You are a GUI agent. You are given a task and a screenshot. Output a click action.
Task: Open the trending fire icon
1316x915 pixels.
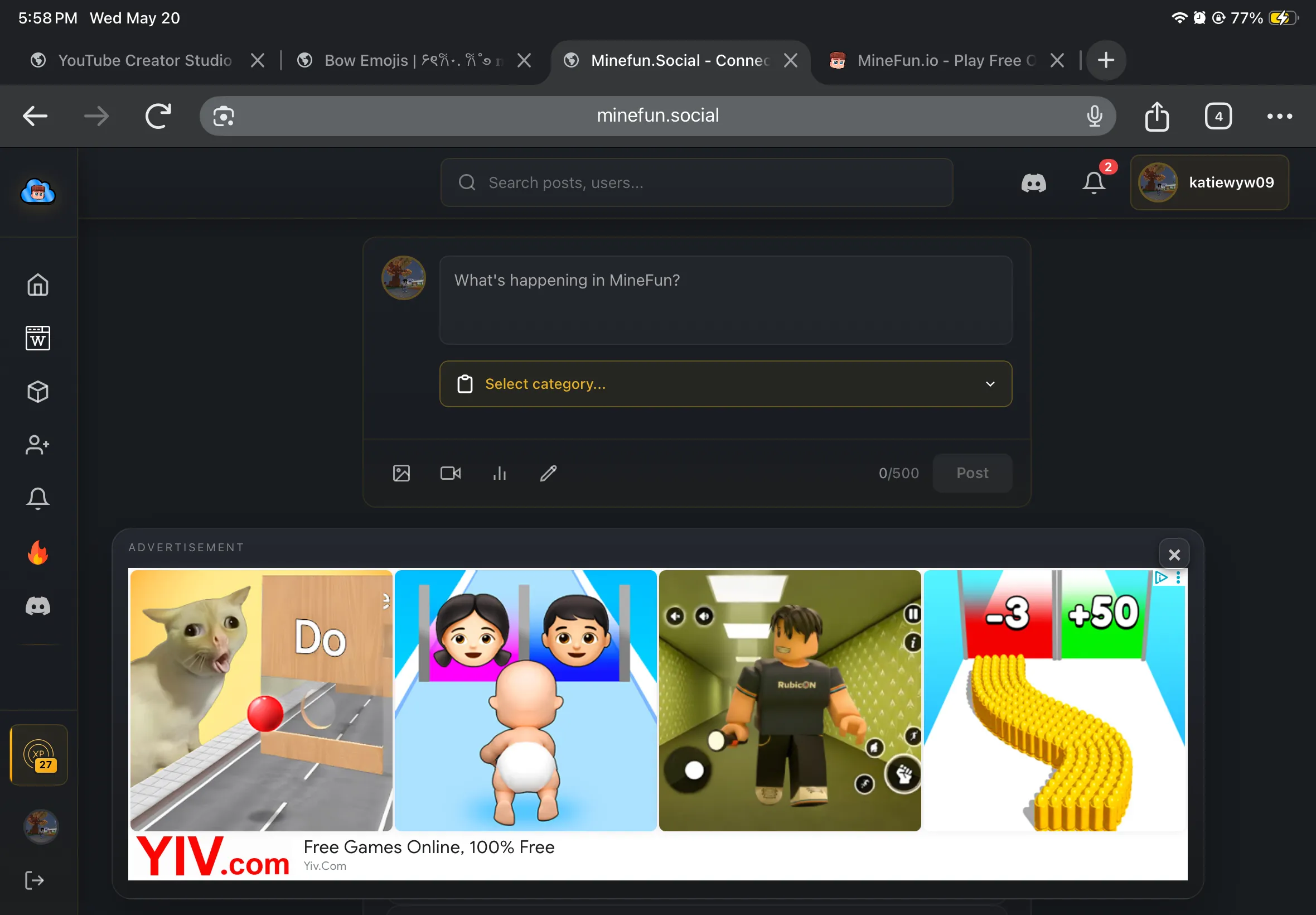coord(38,552)
